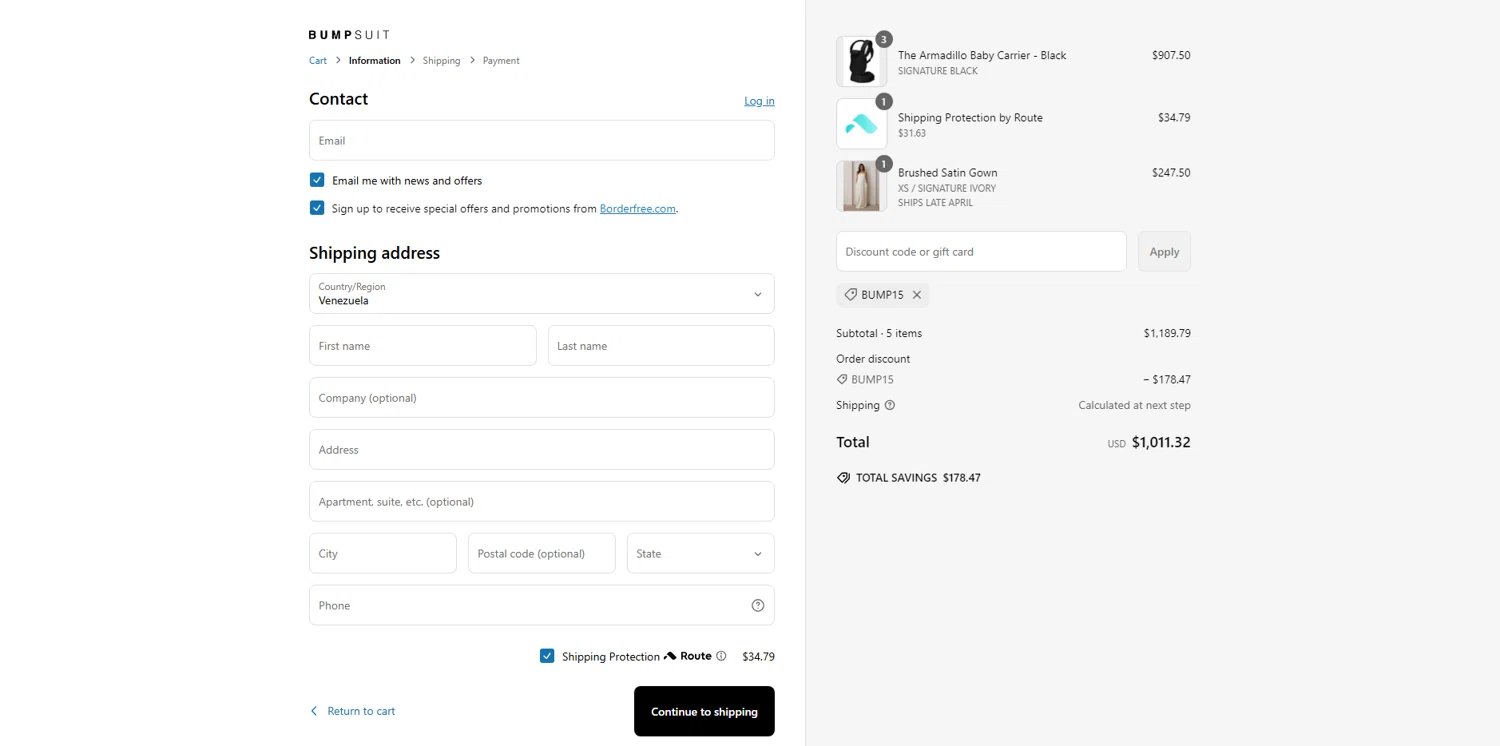Image resolution: width=1500 pixels, height=746 pixels.
Task: Focus the Phone field
Action: [542, 605]
